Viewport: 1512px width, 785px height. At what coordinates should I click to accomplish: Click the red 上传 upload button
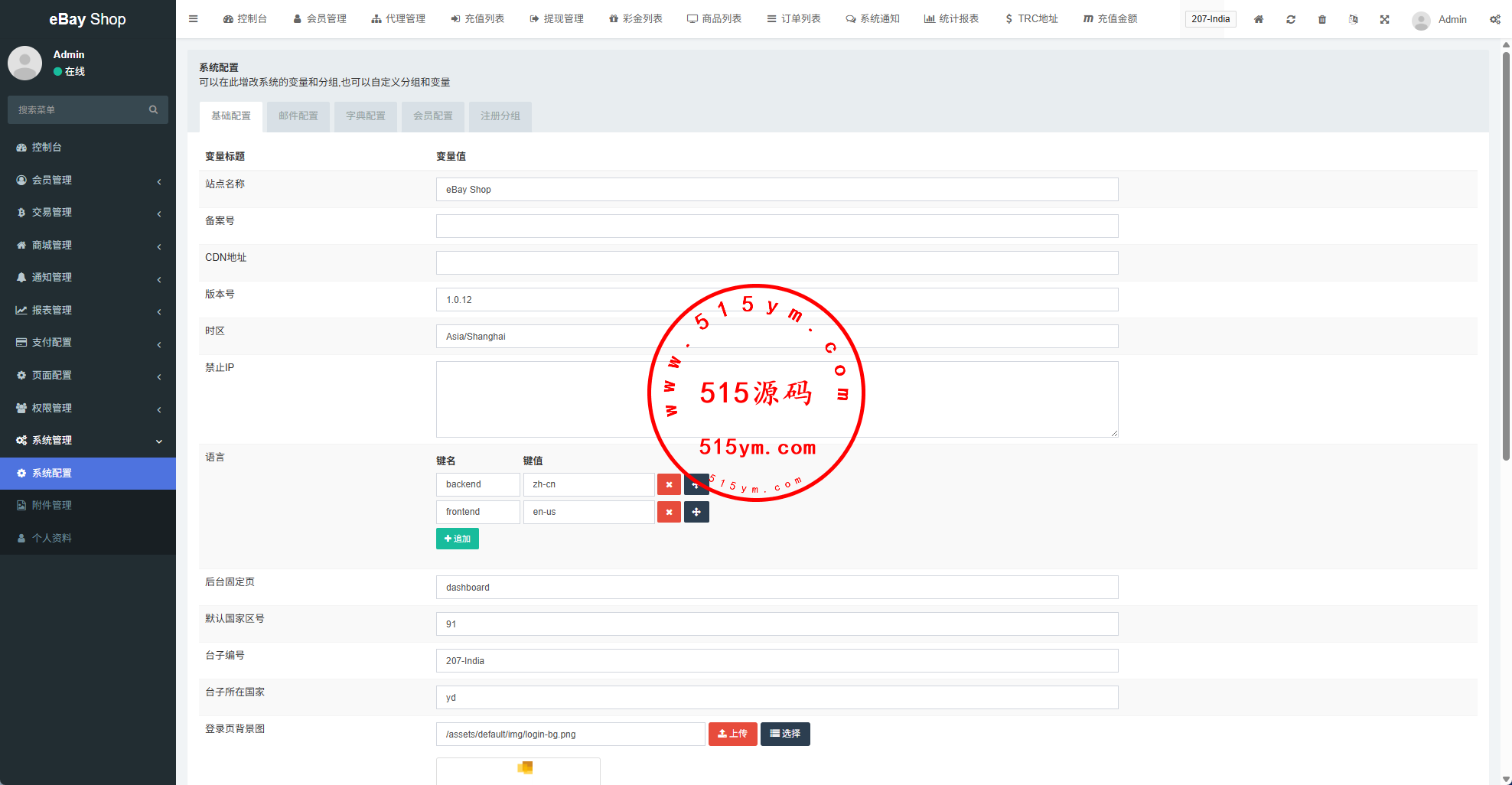(732, 734)
